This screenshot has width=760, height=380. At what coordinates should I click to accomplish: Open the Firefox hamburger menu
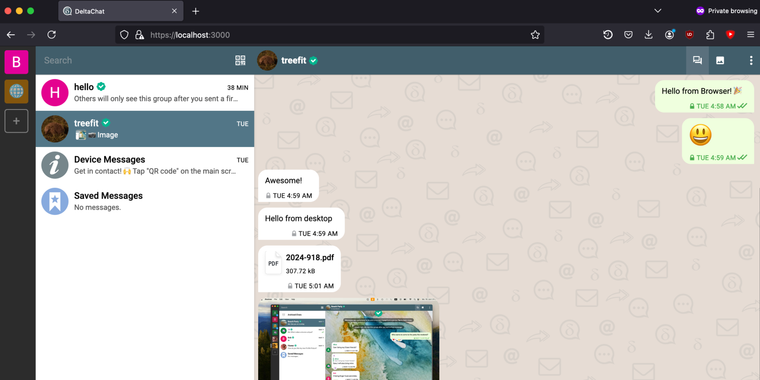[x=750, y=35]
